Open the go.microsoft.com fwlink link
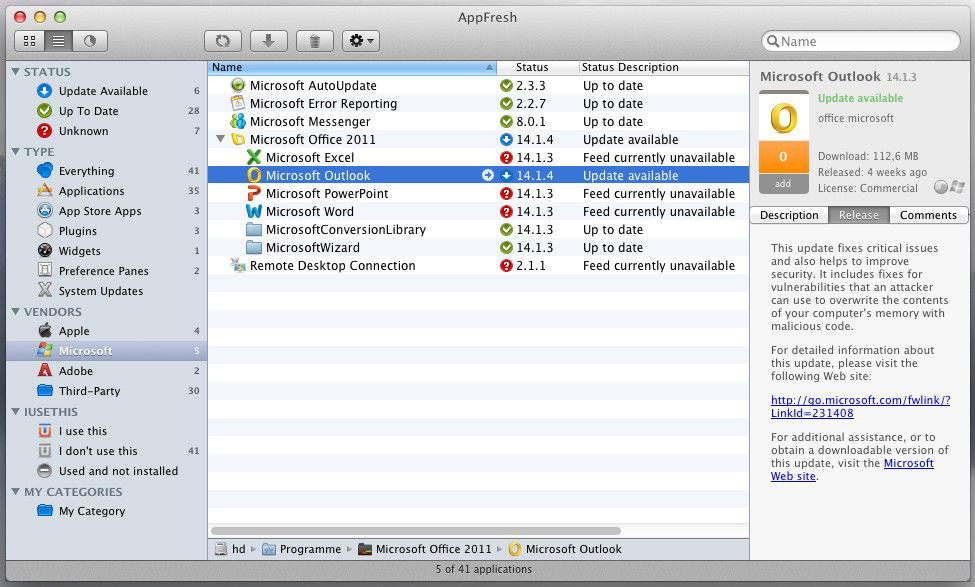This screenshot has width=975, height=587. point(860,407)
